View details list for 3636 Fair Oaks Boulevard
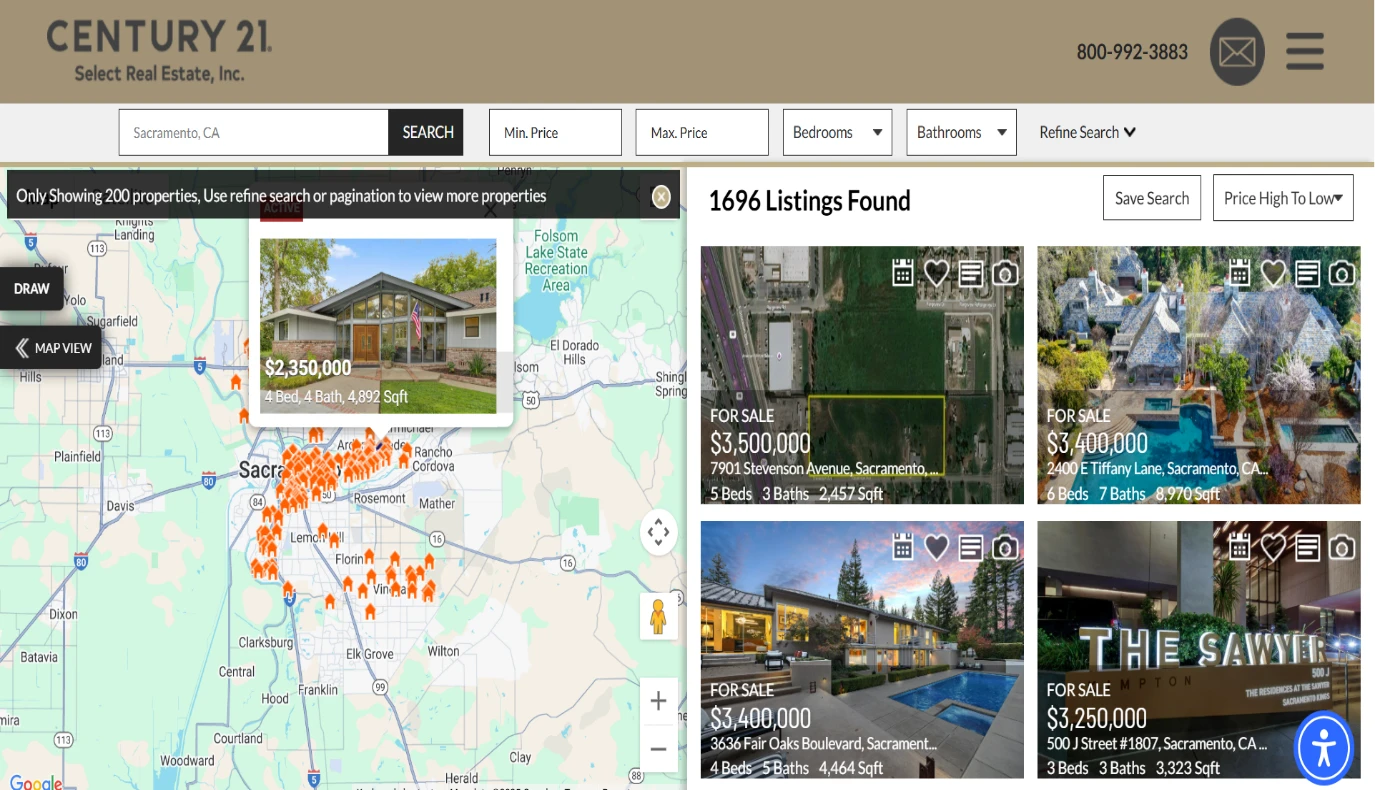The width and height of the screenshot is (1375, 790). coord(971,547)
